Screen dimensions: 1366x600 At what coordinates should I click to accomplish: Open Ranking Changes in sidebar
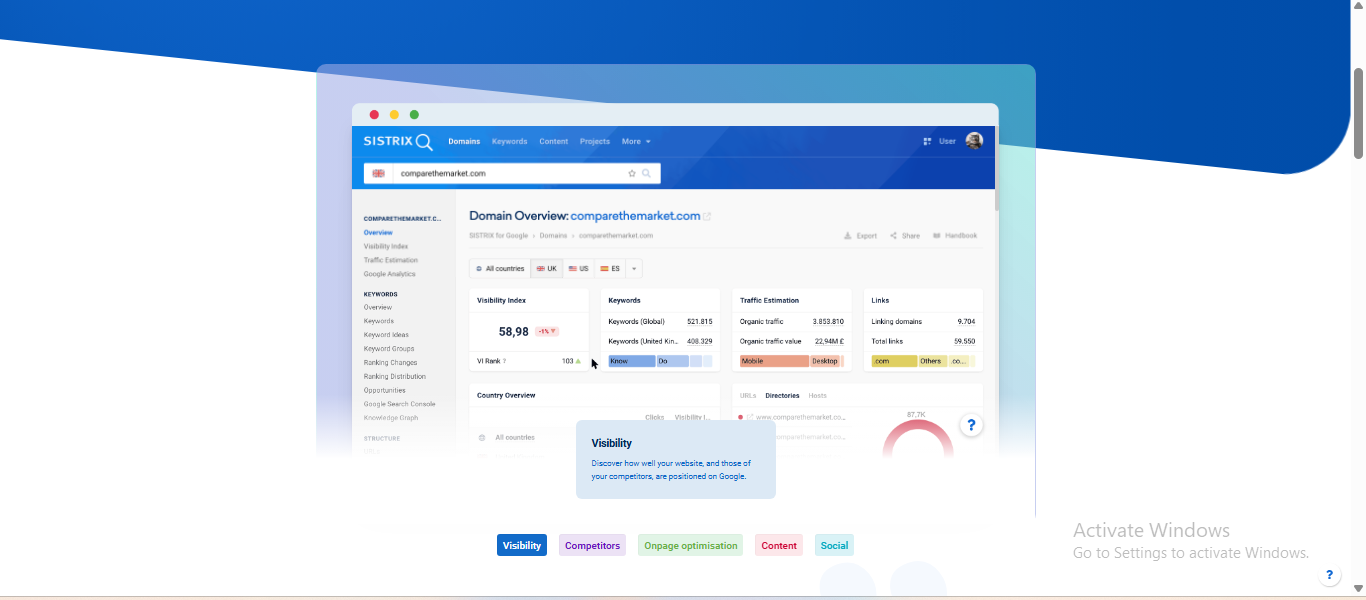click(x=391, y=363)
